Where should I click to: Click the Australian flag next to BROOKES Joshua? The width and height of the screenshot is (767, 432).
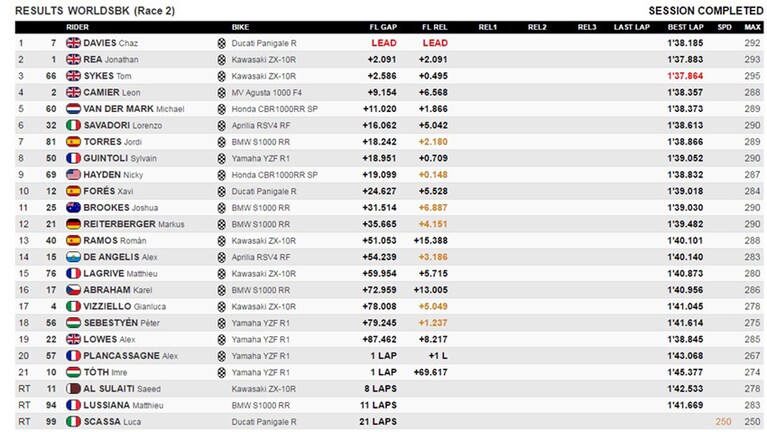(73, 207)
